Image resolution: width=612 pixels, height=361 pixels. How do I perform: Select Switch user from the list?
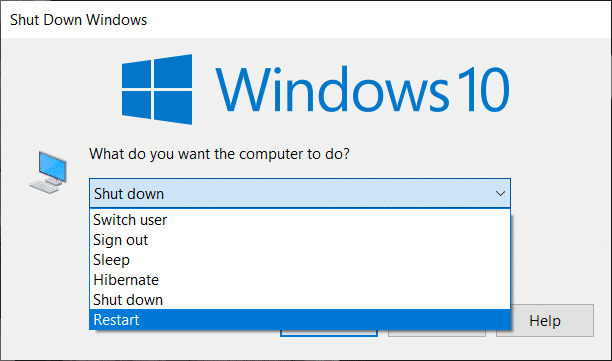point(300,220)
